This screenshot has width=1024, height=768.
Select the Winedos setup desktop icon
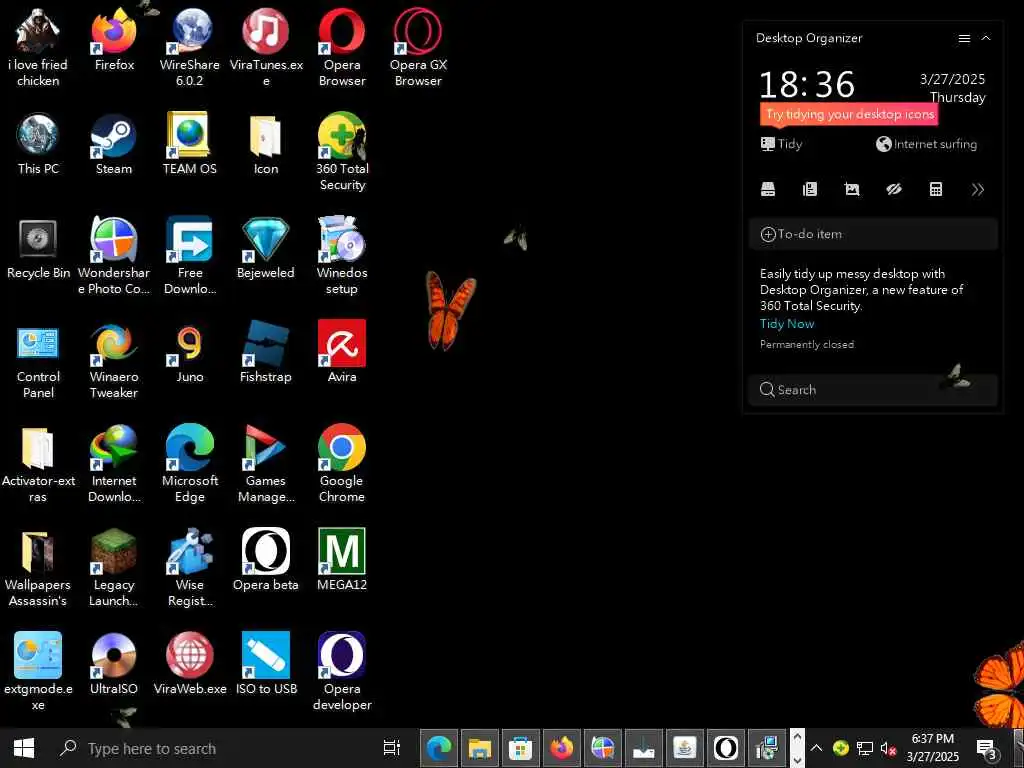pyautogui.click(x=342, y=256)
